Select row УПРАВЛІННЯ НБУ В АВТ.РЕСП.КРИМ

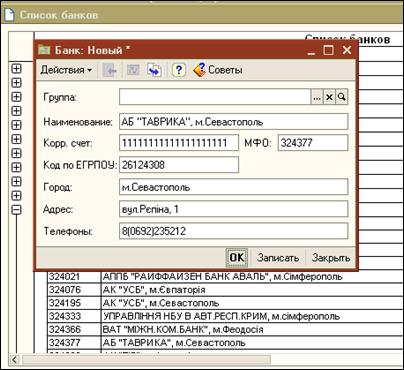(225, 316)
